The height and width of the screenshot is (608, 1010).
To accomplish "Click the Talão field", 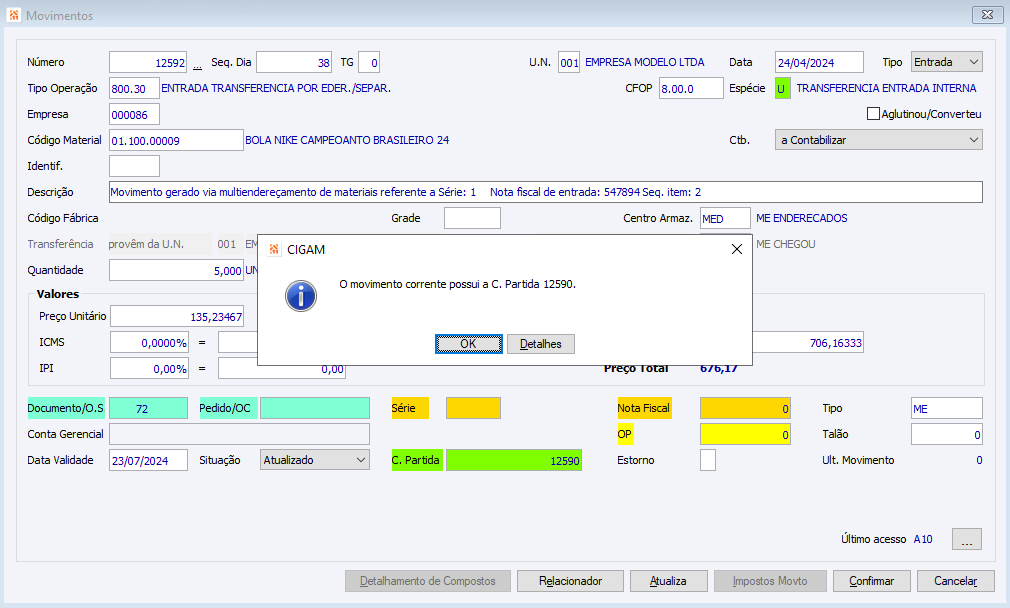I will point(947,434).
